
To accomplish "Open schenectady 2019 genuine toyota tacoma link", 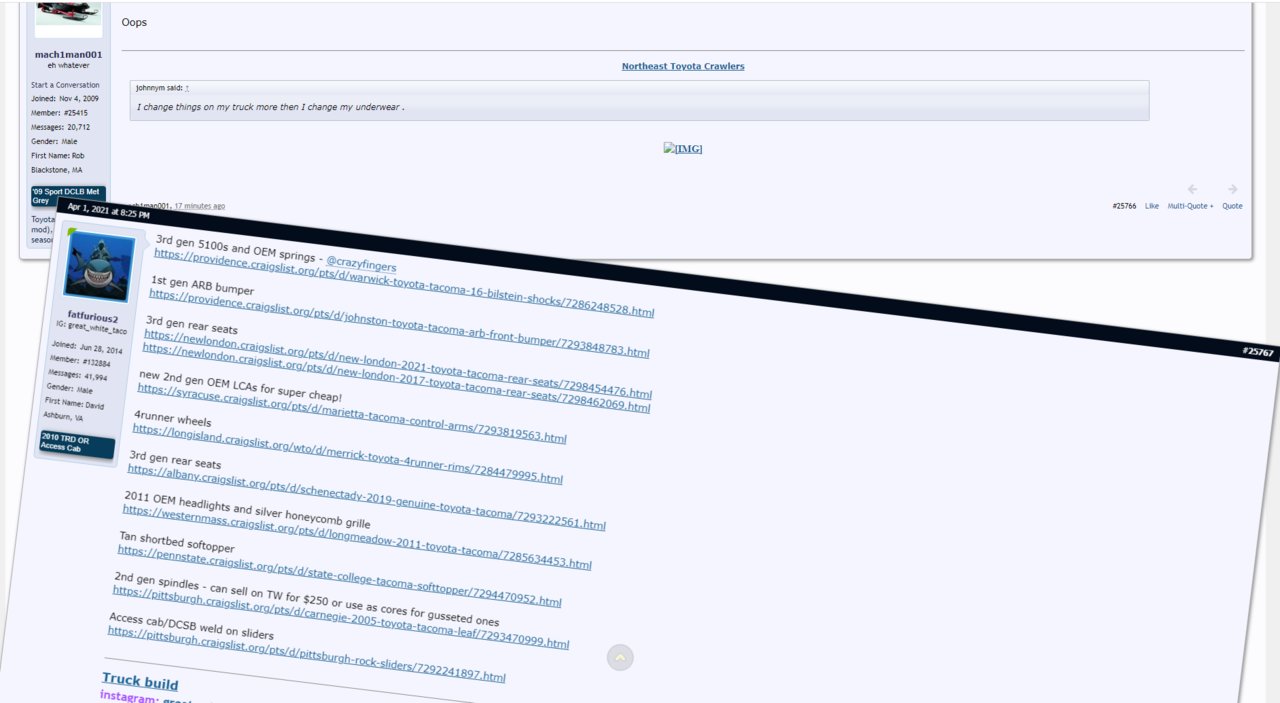I will point(366,497).
